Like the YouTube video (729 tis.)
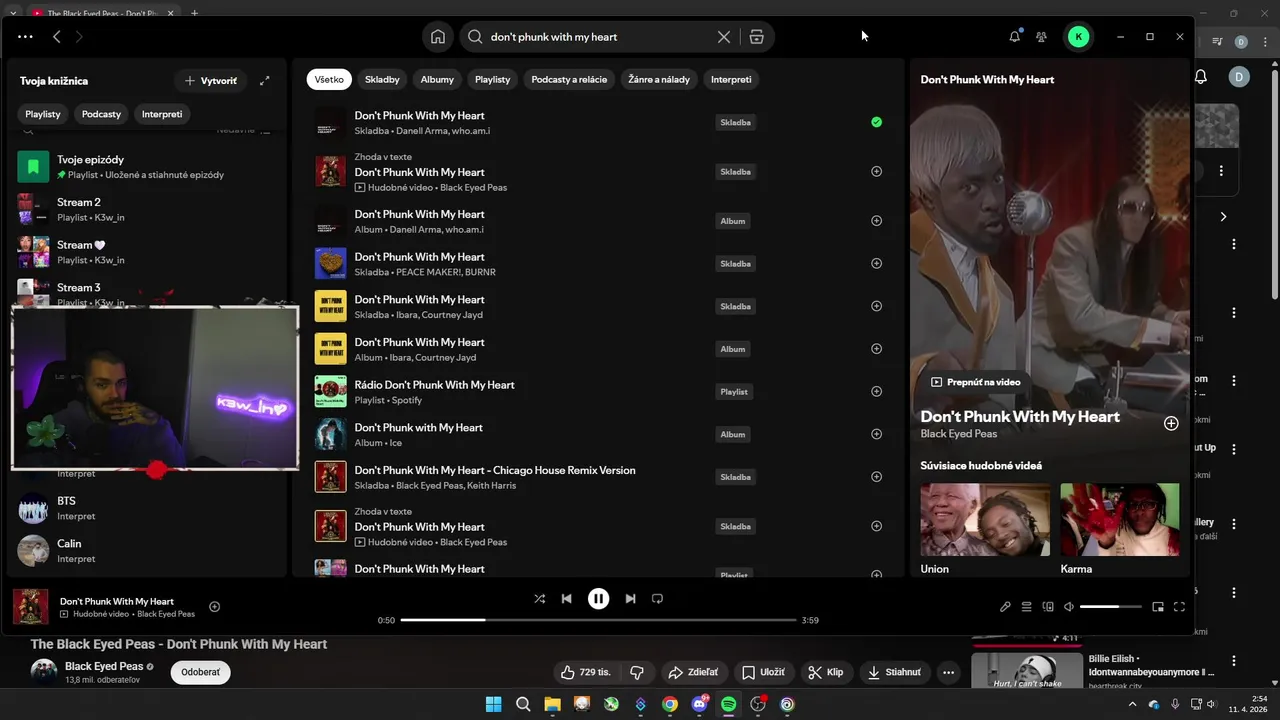 click(x=586, y=673)
